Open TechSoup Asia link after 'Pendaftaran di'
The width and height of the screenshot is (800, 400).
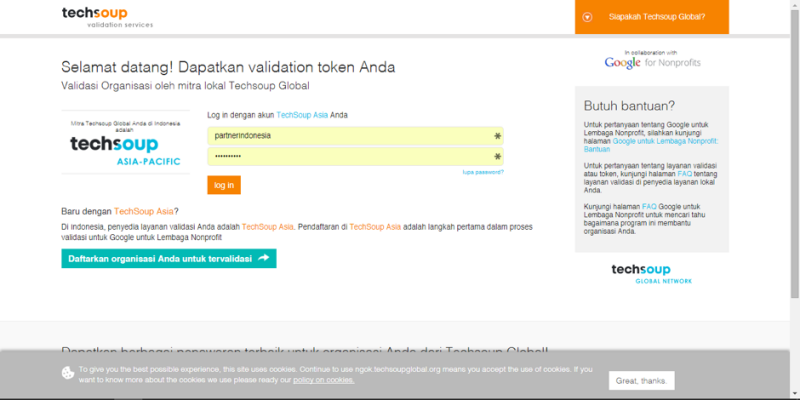coord(375,227)
